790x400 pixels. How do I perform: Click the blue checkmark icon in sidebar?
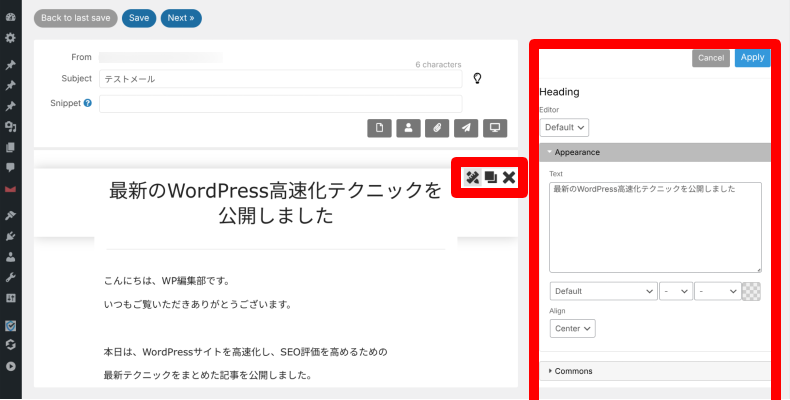[11, 326]
